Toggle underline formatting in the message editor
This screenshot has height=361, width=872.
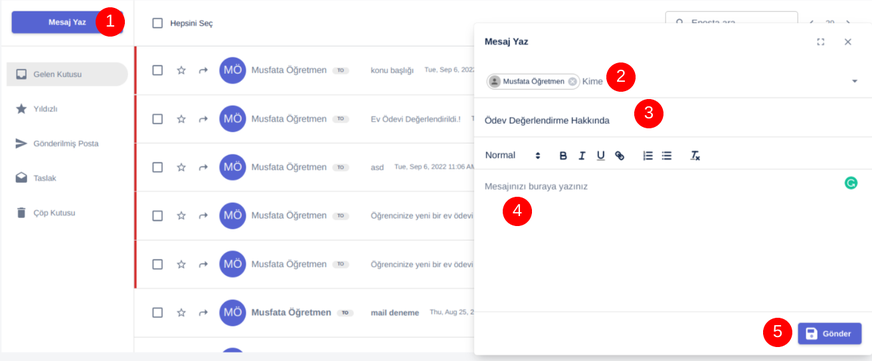click(601, 156)
